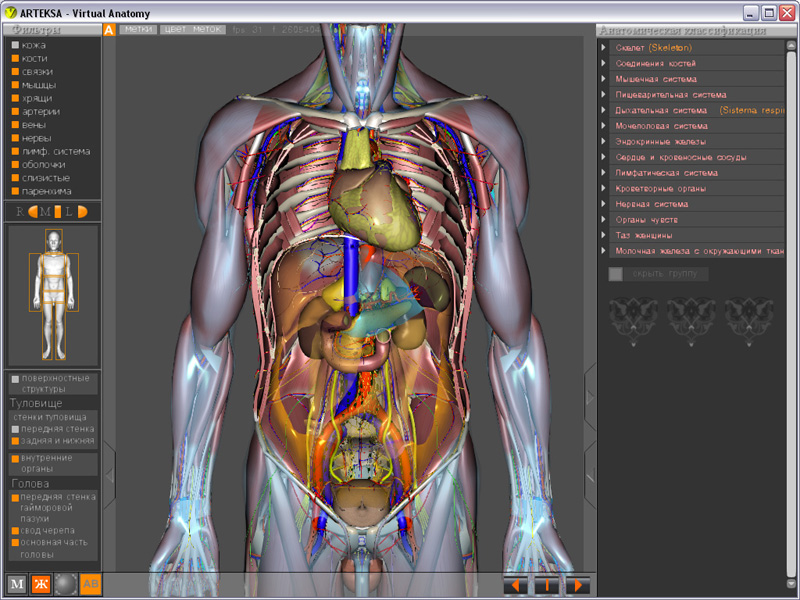Expand the Мочеполовая система node arrow
This screenshot has height=600, width=800.
click(x=604, y=126)
